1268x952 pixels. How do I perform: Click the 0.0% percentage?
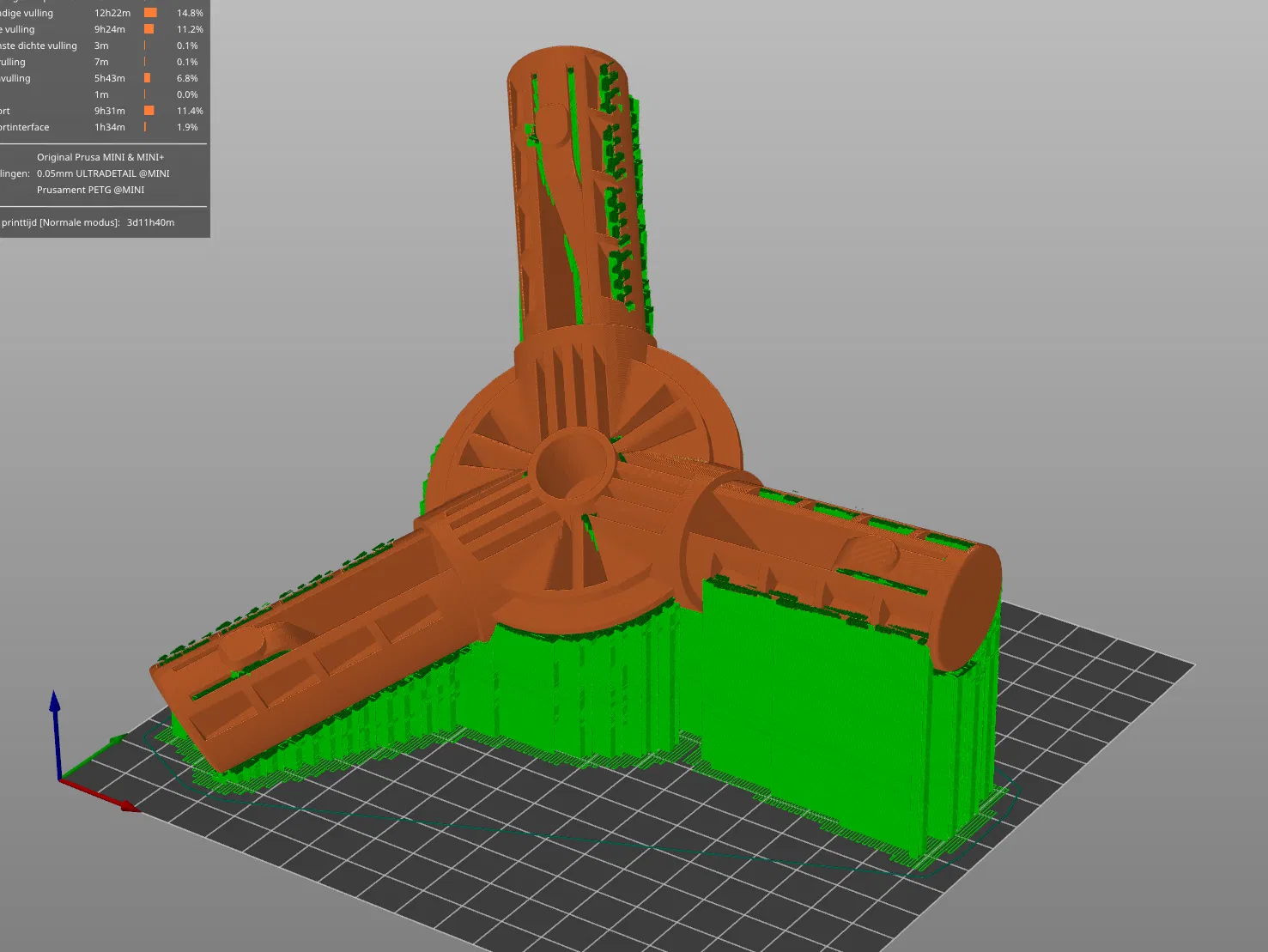[187, 94]
